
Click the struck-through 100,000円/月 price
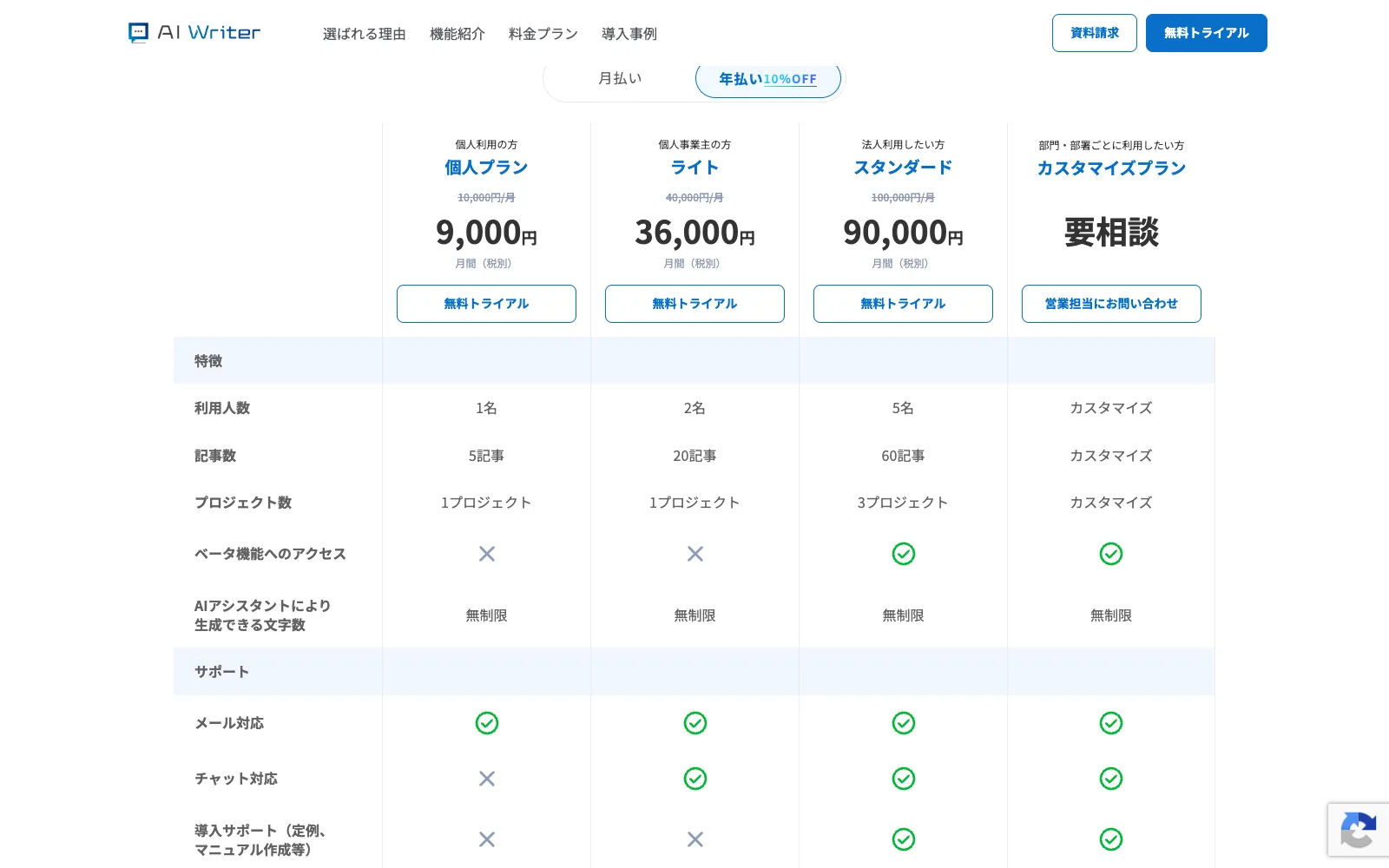point(904,198)
